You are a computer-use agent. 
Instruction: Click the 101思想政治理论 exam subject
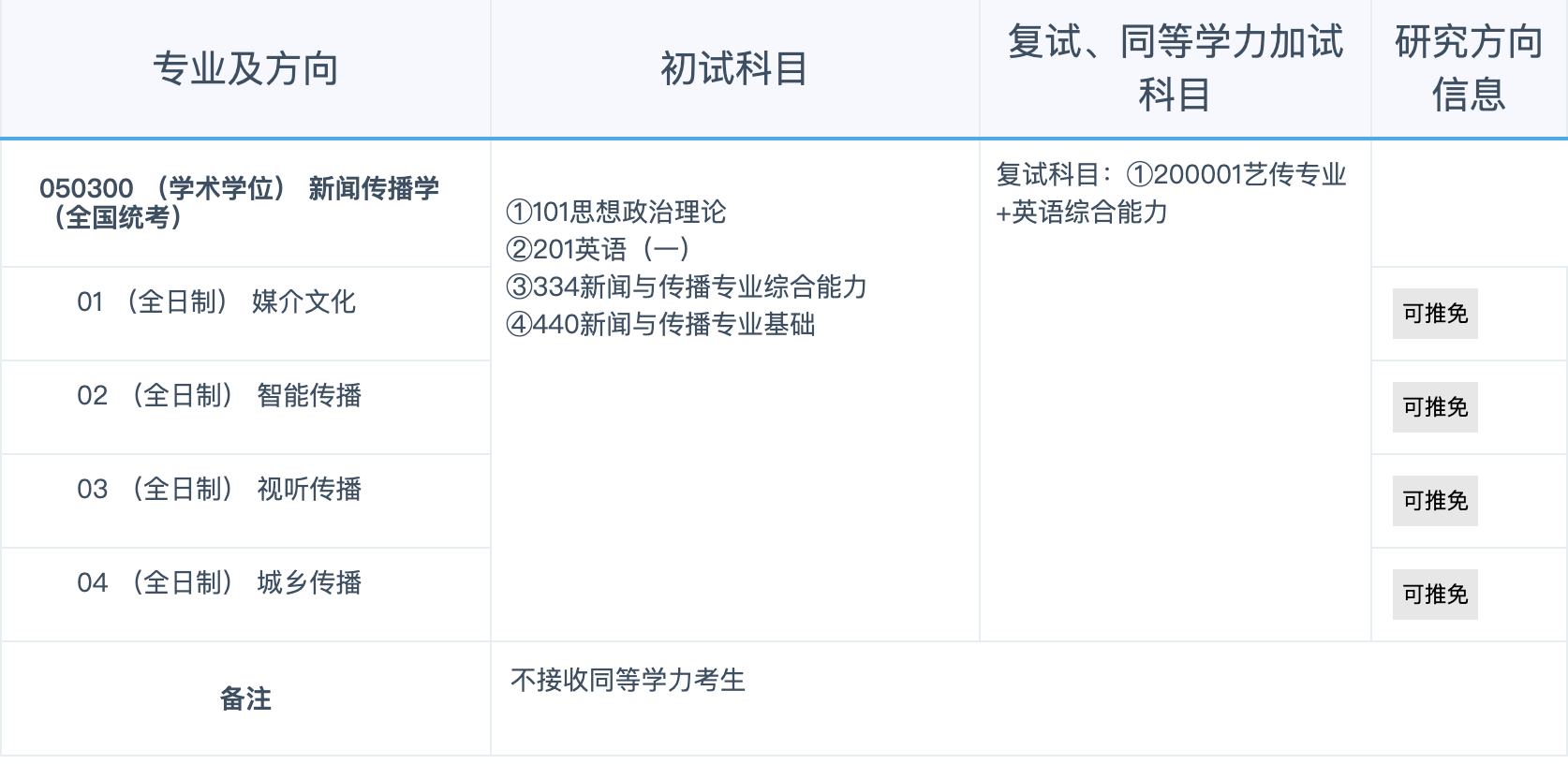616,212
